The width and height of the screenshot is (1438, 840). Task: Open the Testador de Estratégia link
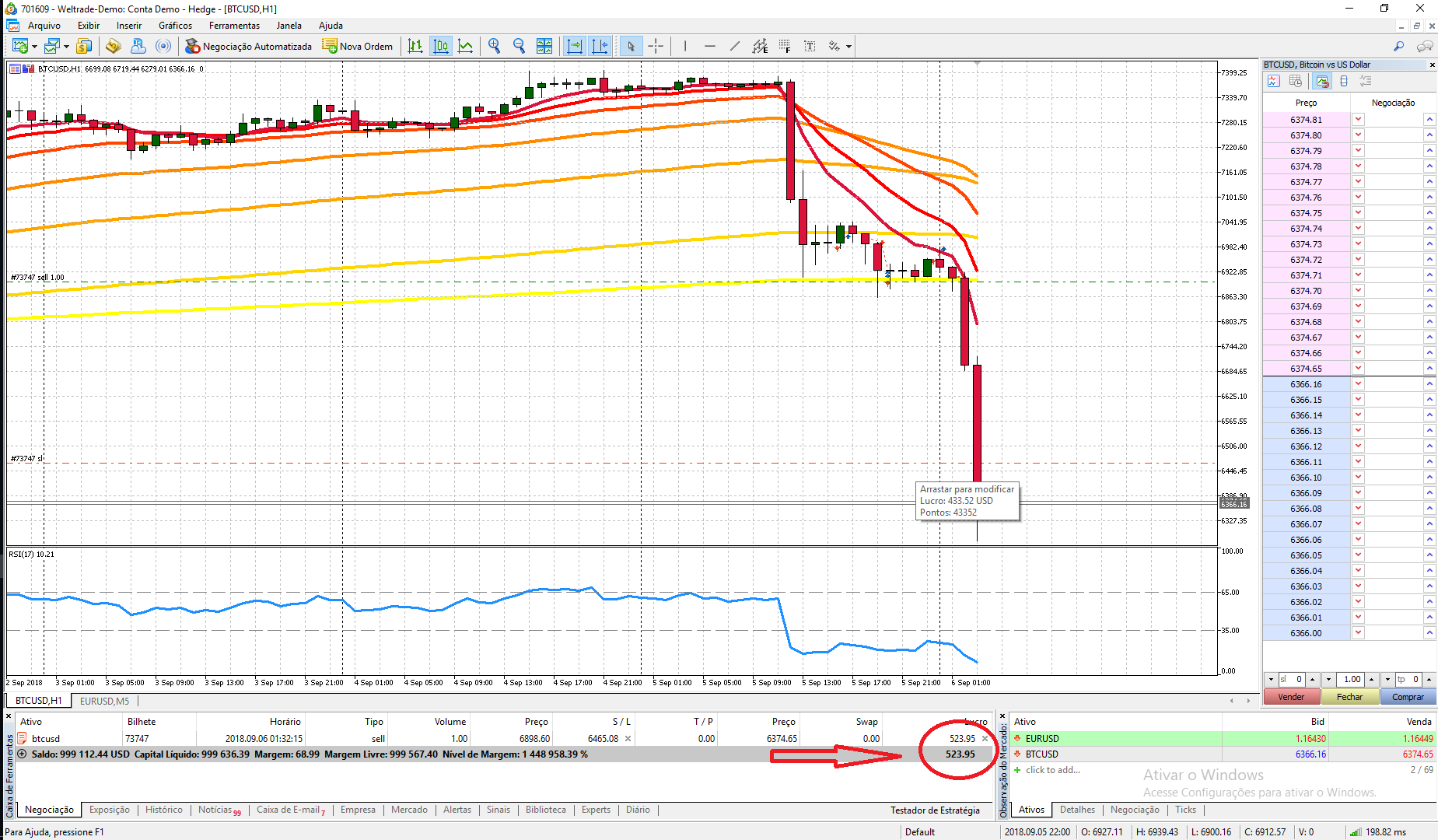(935, 810)
